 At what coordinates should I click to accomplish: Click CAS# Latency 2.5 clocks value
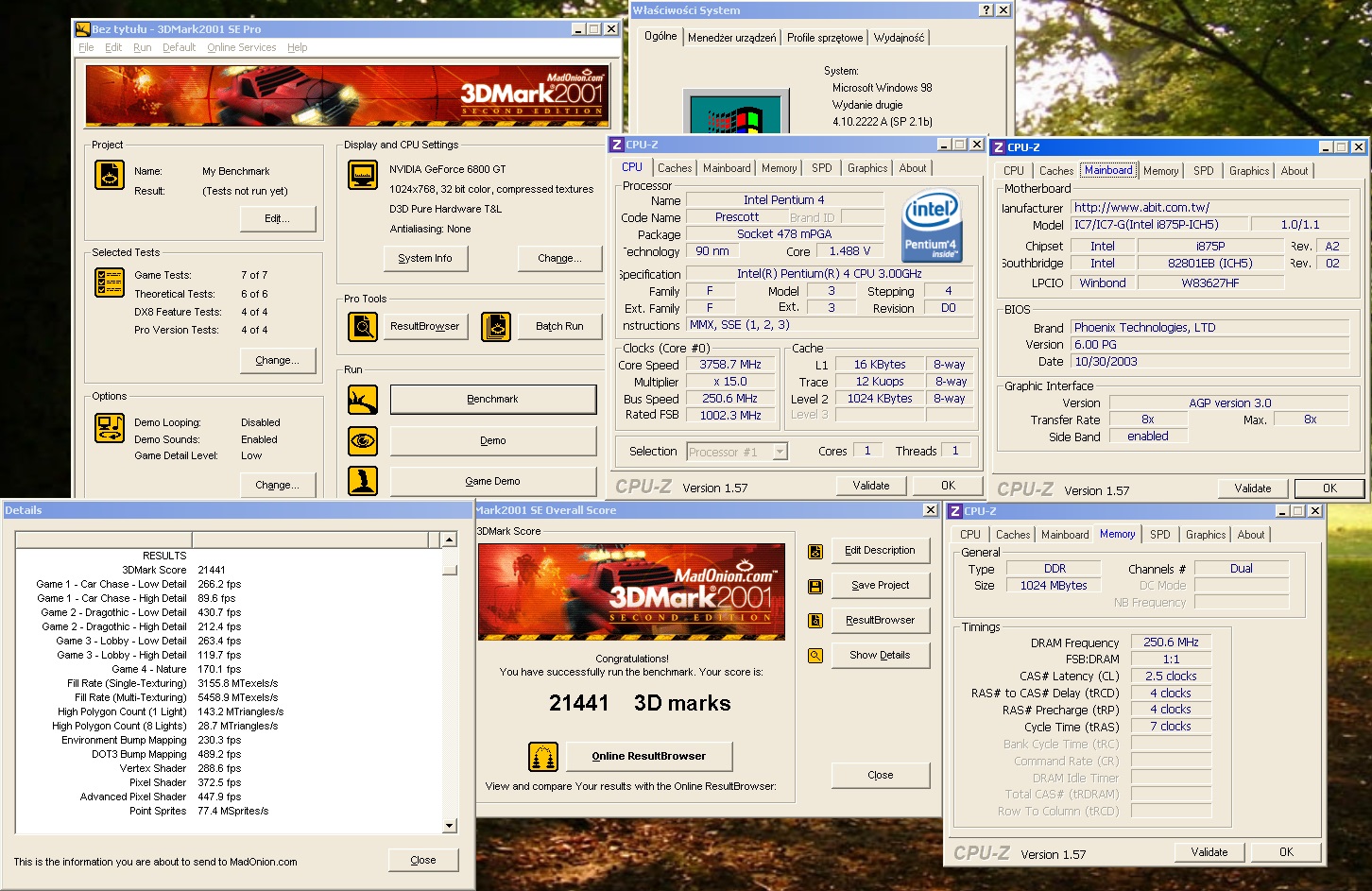pyautogui.click(x=1172, y=677)
